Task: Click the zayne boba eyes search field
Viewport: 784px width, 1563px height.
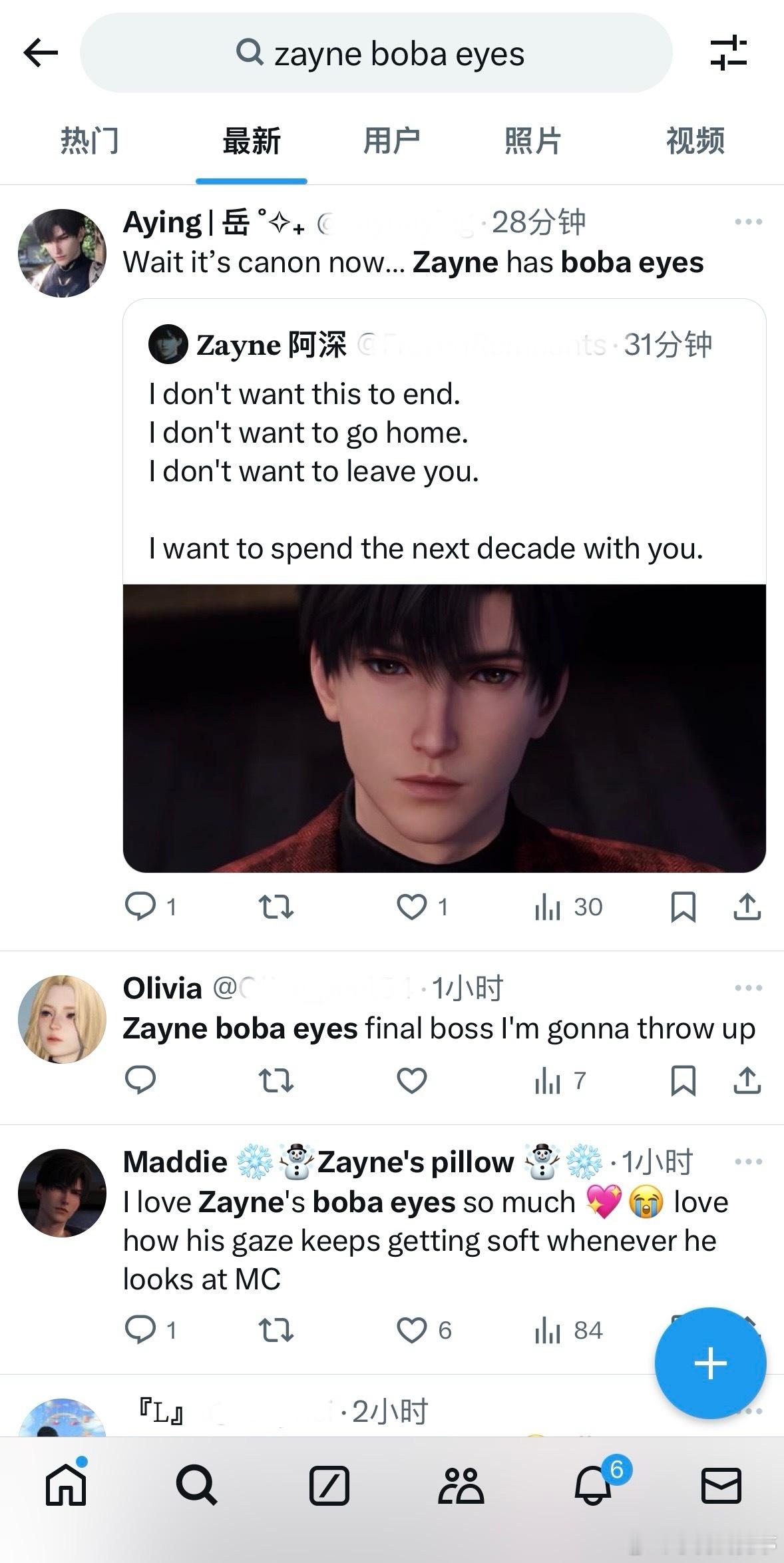Action: [376, 53]
